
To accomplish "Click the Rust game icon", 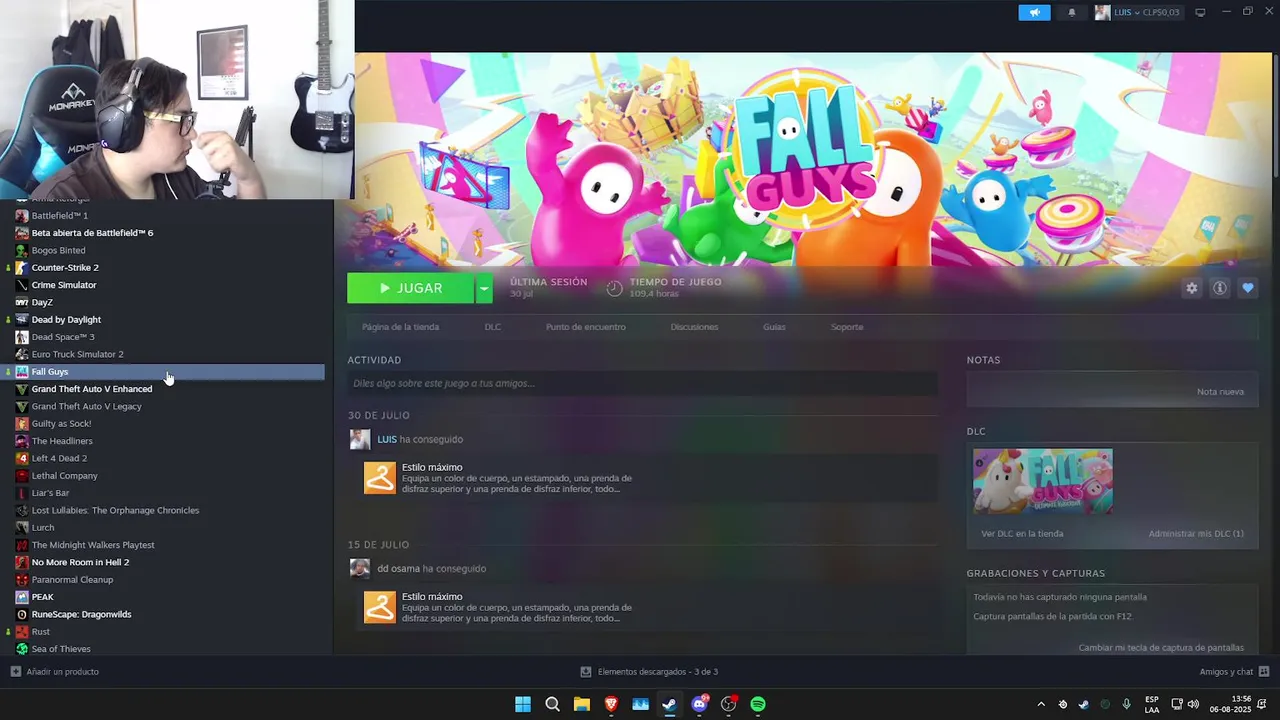I will (x=22, y=632).
